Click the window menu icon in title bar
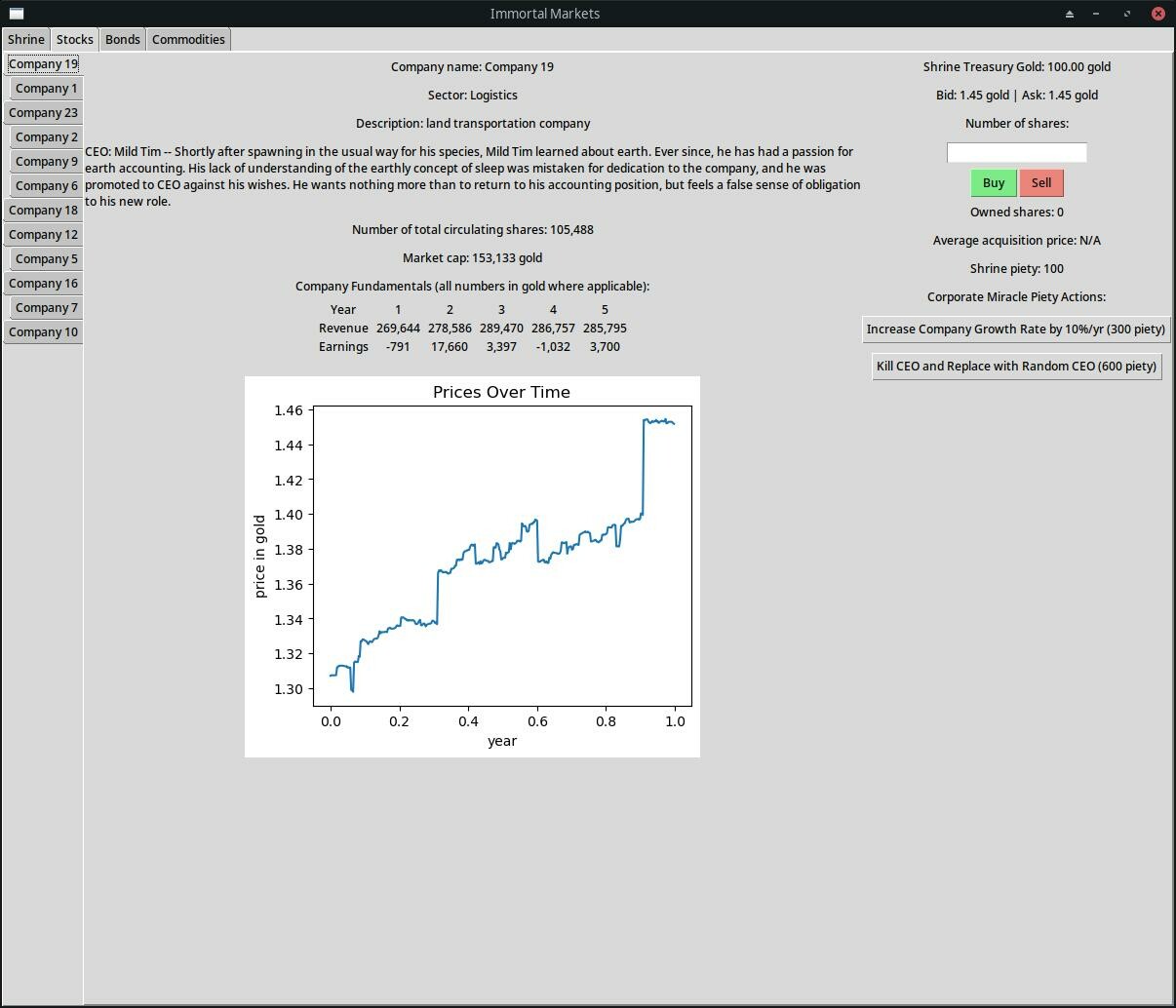 click(15, 14)
